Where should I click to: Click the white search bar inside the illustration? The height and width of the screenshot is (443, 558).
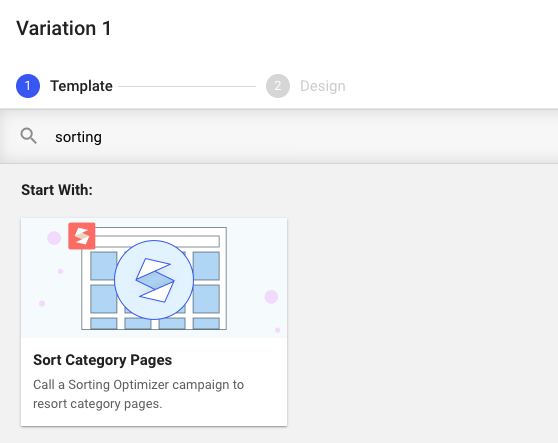tap(157, 241)
